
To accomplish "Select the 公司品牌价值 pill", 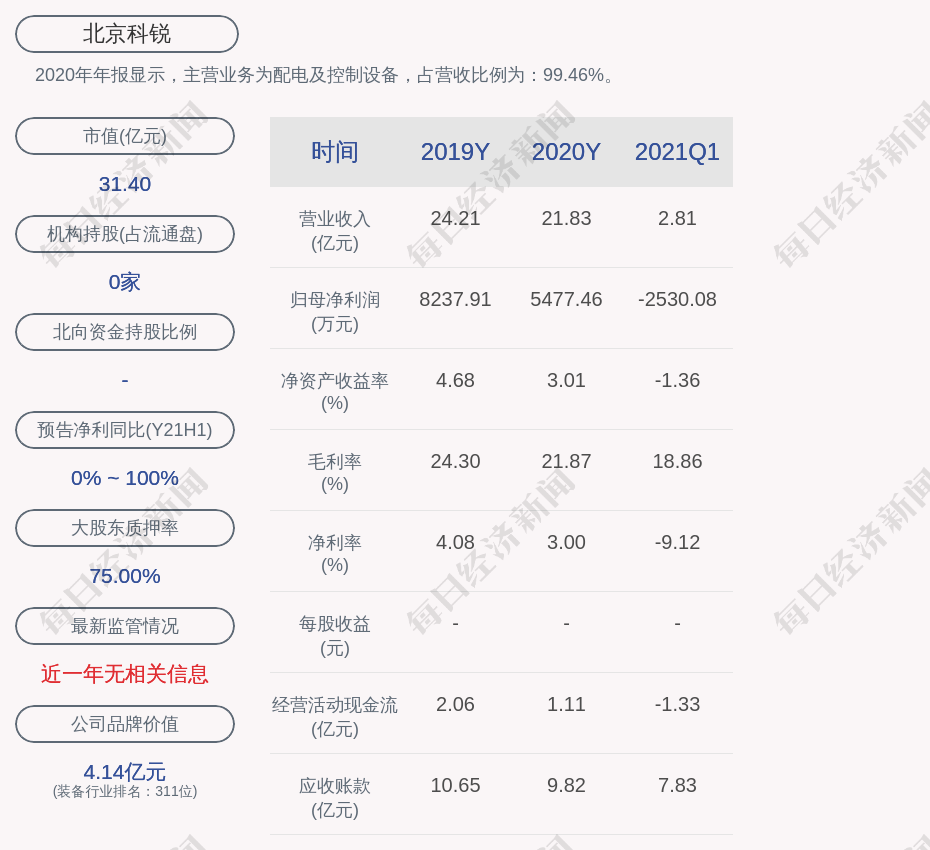I will pos(125,724).
